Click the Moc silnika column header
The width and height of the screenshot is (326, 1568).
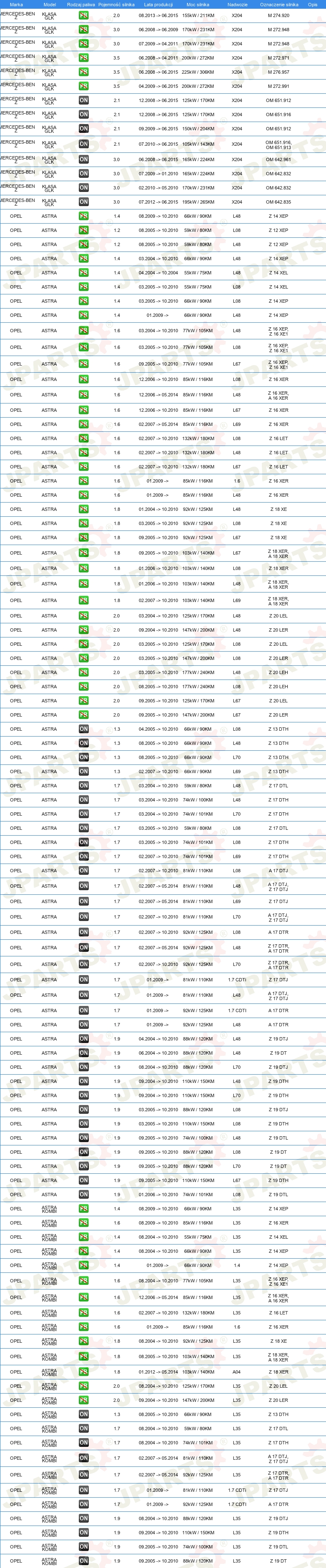point(198,4)
